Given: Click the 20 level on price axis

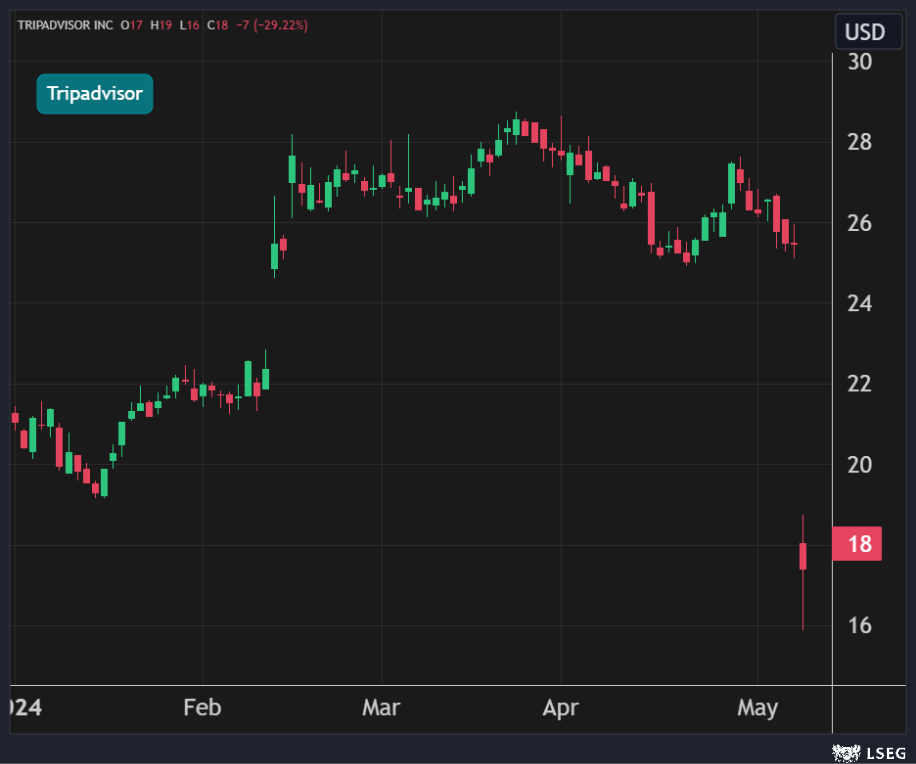Looking at the screenshot, I should pos(859,465).
